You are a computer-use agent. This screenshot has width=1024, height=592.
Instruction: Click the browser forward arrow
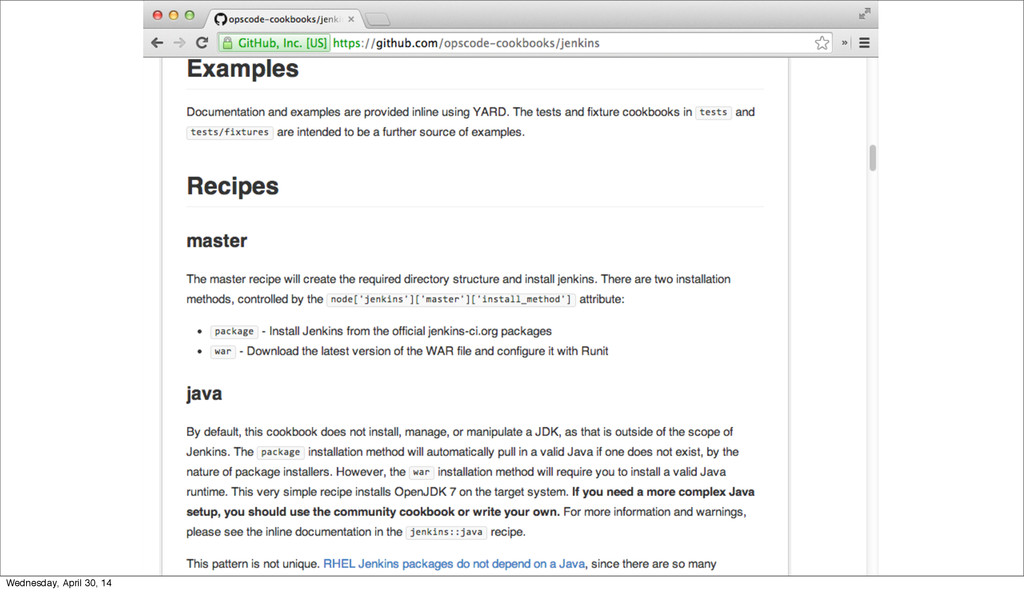tap(180, 43)
